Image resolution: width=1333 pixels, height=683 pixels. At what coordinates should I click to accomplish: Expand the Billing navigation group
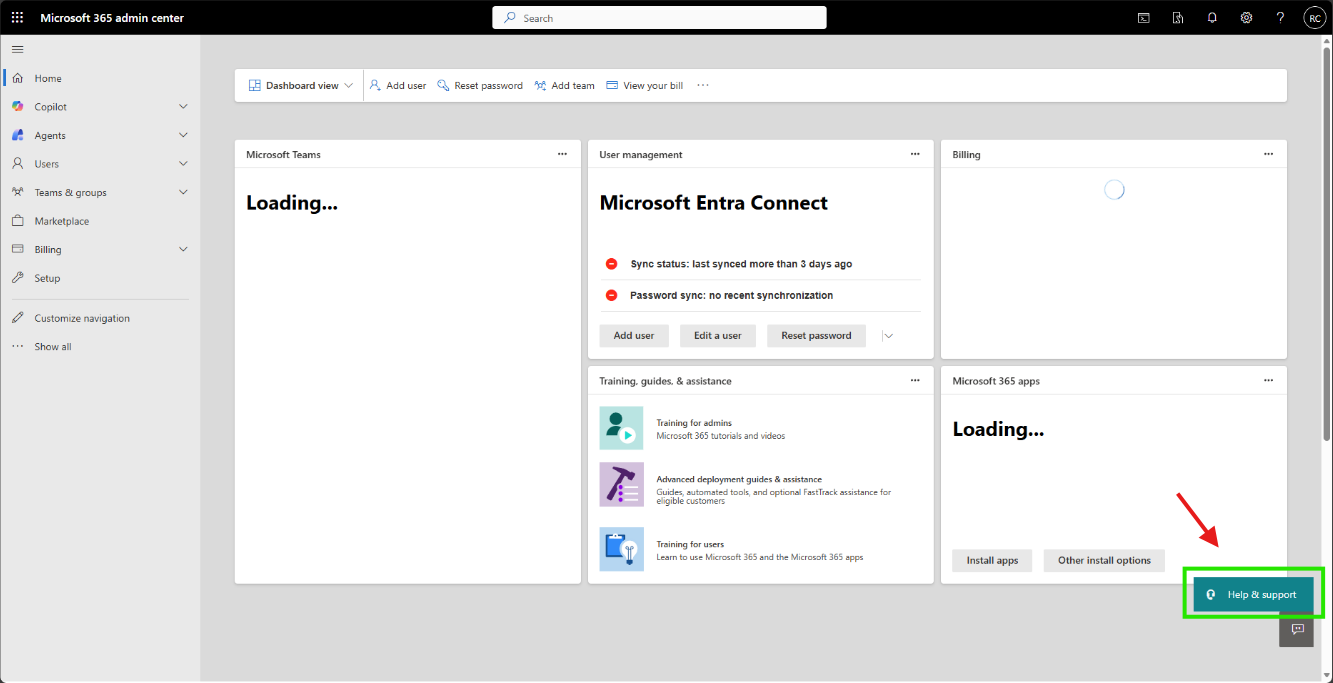pyautogui.click(x=183, y=249)
